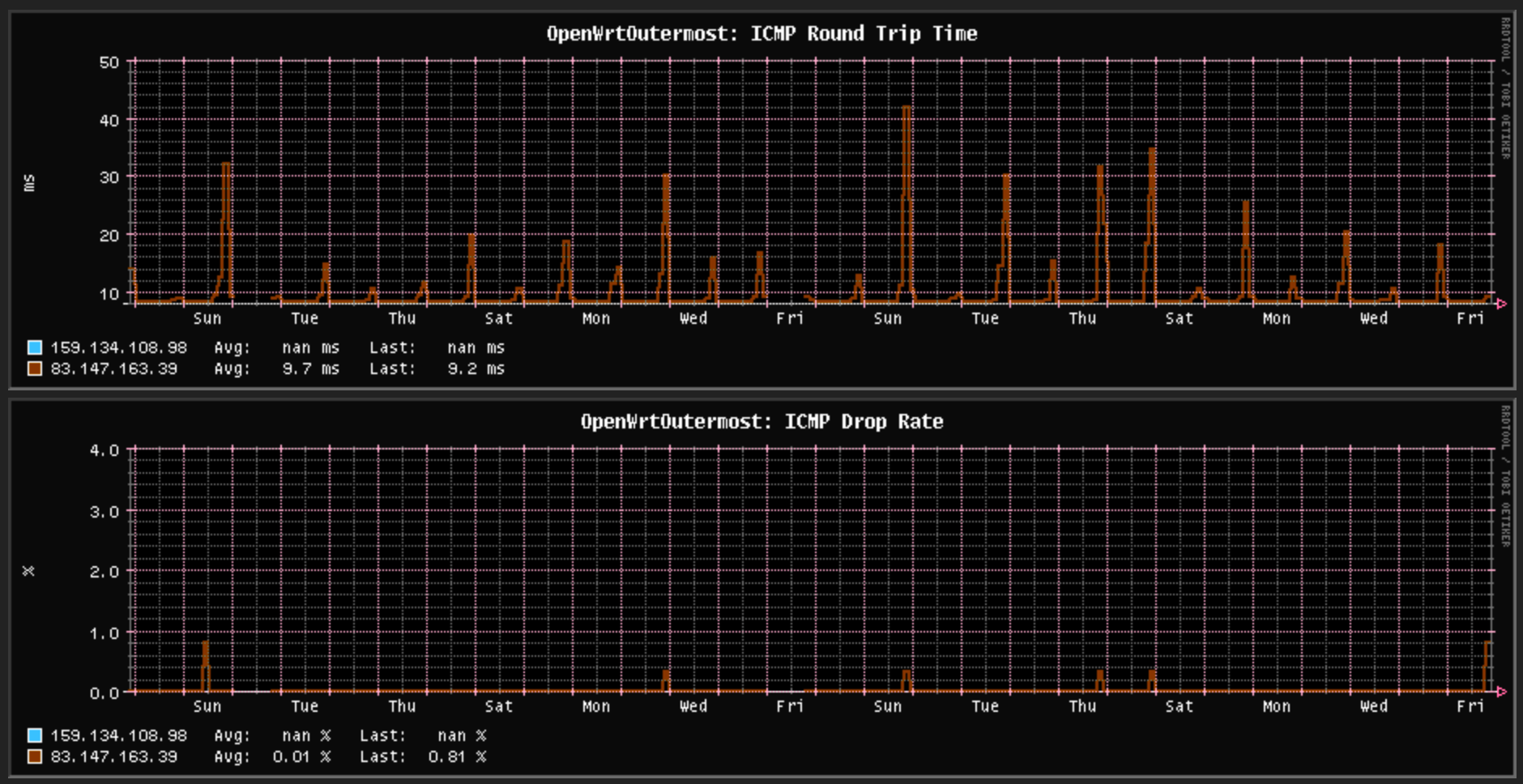The height and width of the screenshot is (784, 1523).
Task: Click 83.147.163.39 in the Drop Rate legend
Action: coord(113,756)
